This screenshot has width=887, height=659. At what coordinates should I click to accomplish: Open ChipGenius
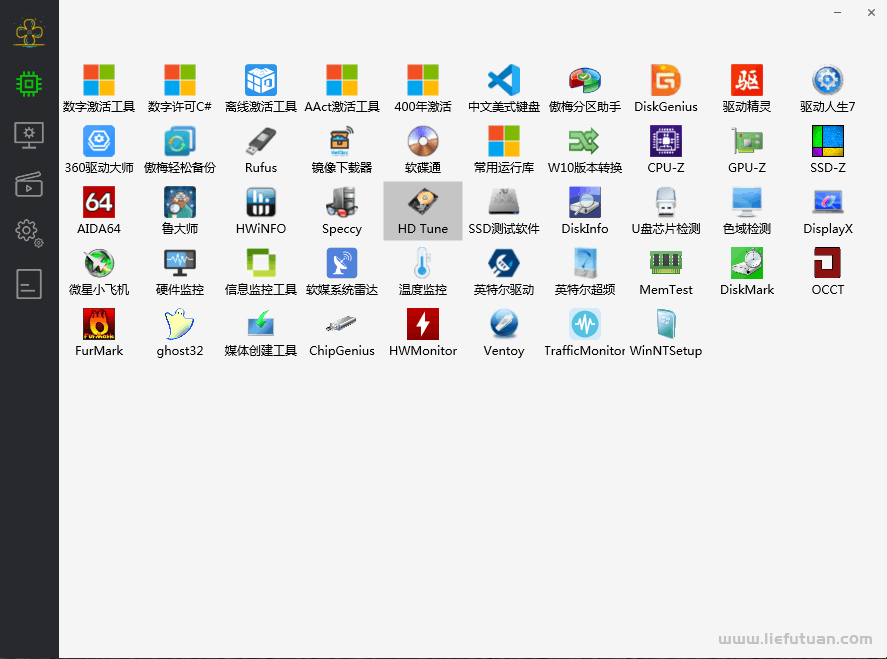coord(342,333)
